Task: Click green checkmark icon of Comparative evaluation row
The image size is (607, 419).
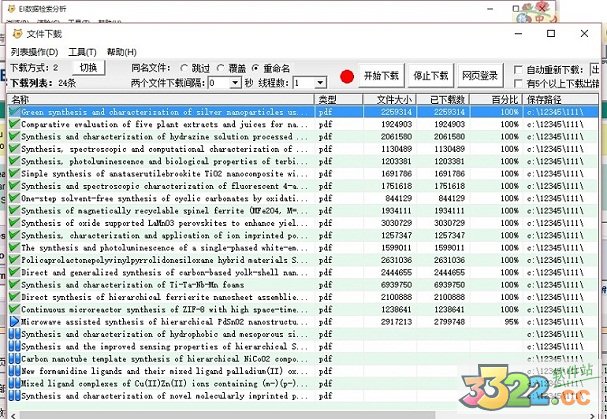Action: [14, 124]
